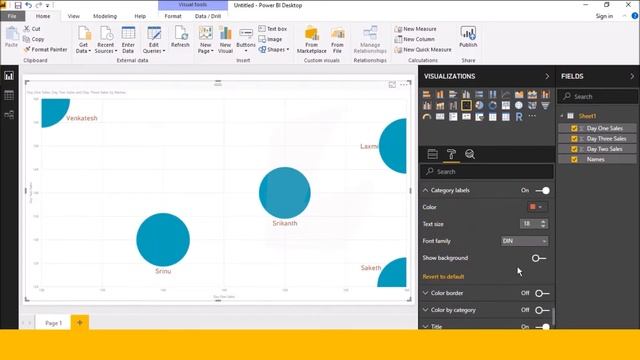The height and width of the screenshot is (360, 640).
Task: Pick the Donut chart visualization
Action: tap(493, 106)
